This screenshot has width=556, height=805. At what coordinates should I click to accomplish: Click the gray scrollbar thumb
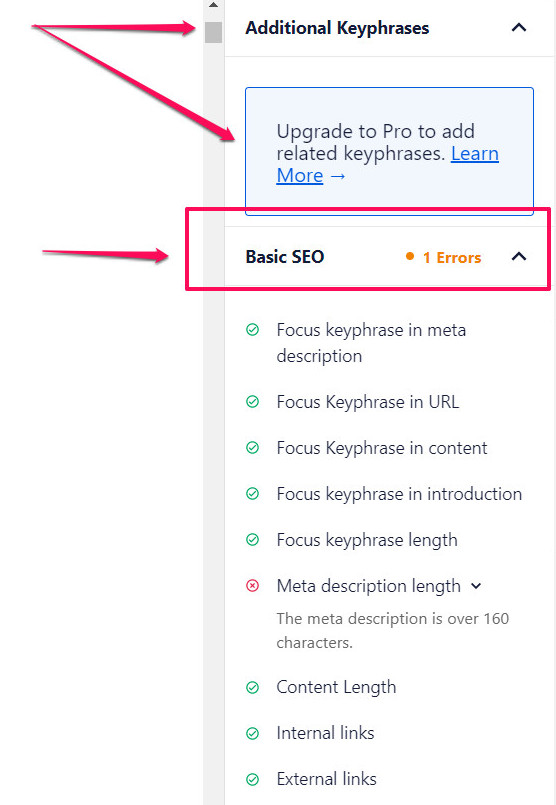coord(214,32)
